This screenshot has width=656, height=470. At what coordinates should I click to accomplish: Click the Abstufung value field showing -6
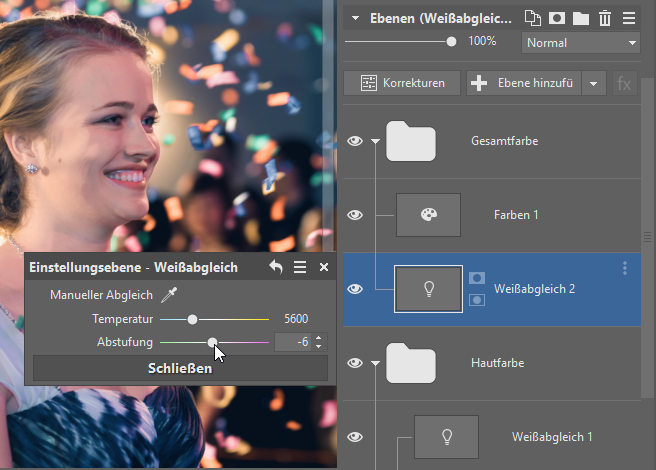292,342
